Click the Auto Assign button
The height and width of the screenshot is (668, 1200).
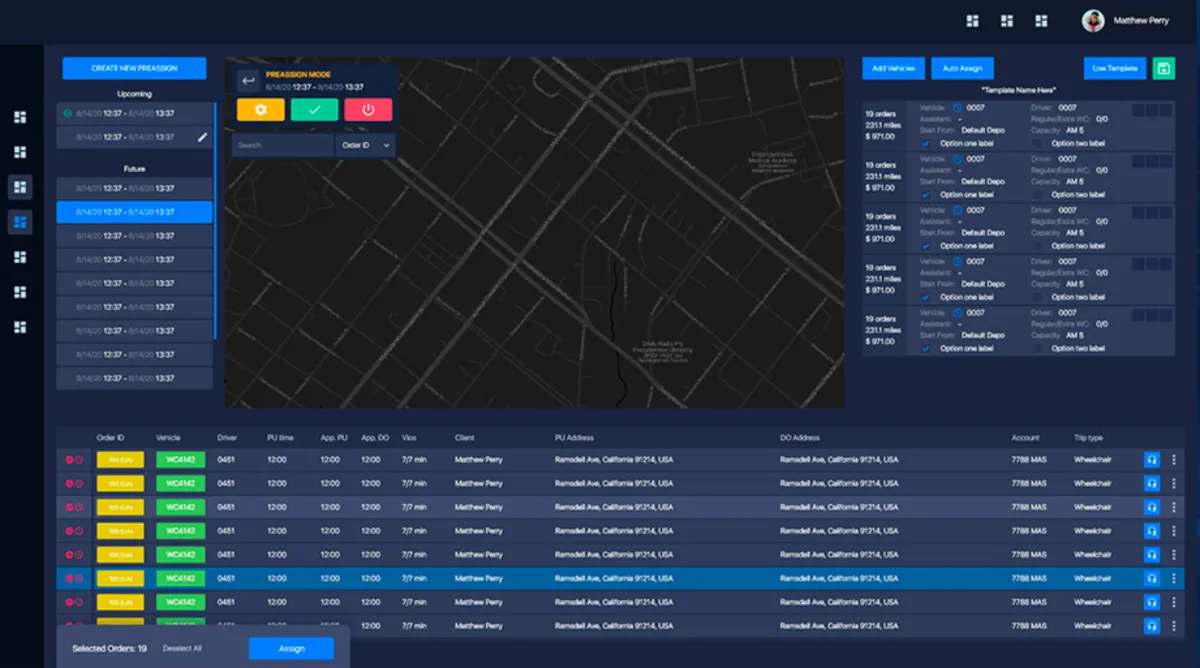963,68
